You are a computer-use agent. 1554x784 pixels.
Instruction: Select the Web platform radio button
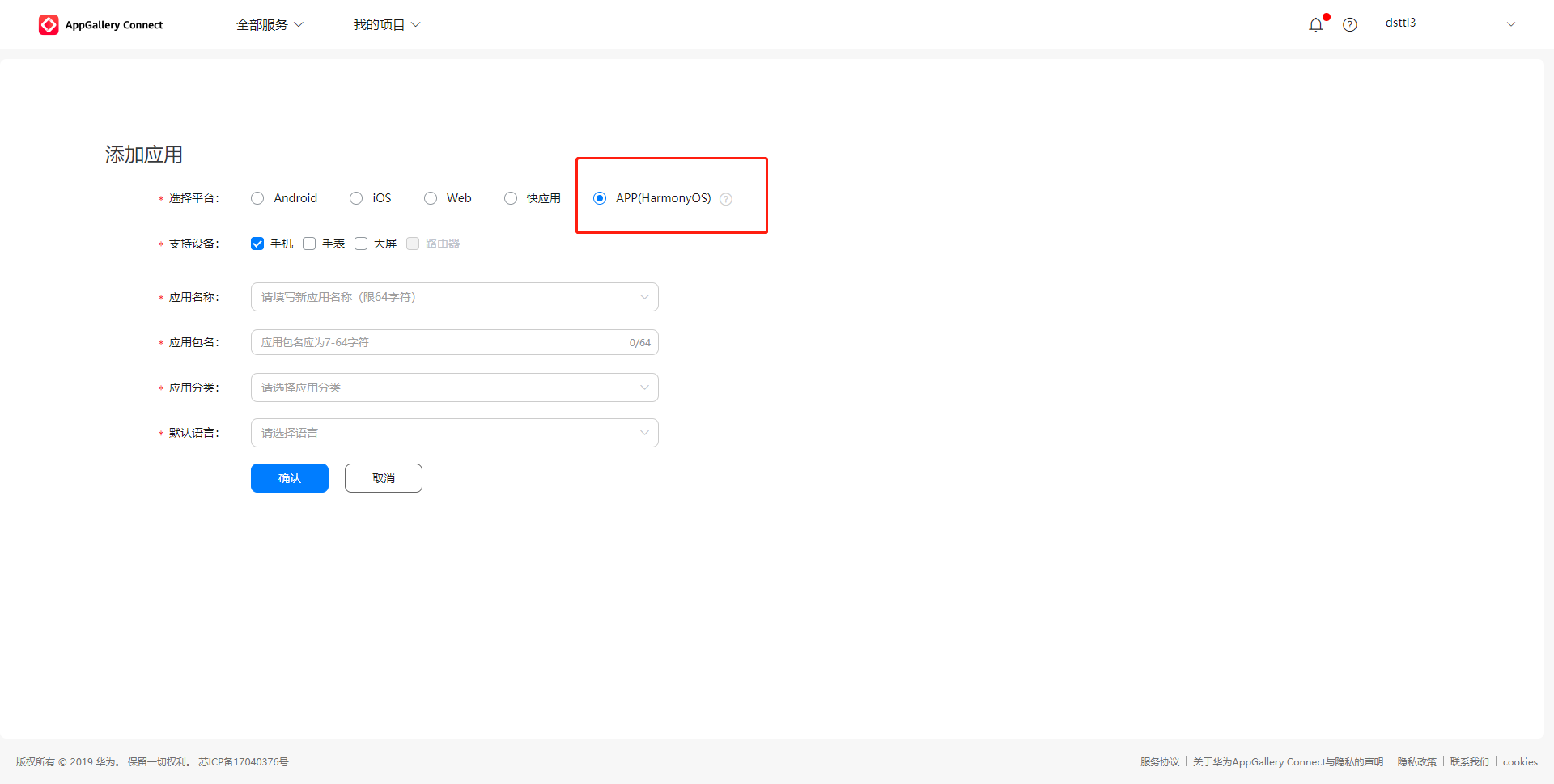[x=431, y=198]
